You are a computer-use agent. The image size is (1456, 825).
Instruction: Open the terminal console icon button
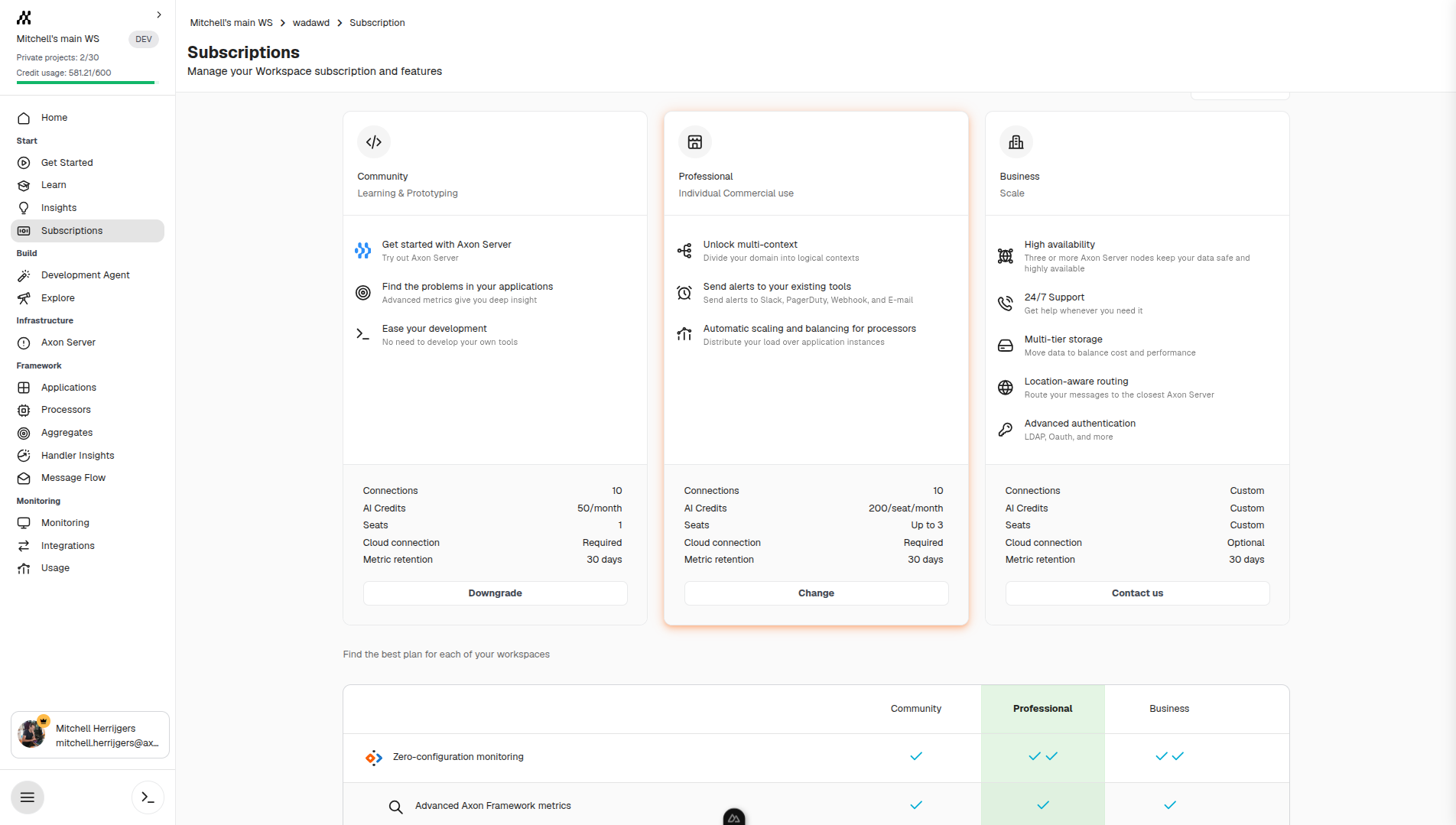coord(148,797)
